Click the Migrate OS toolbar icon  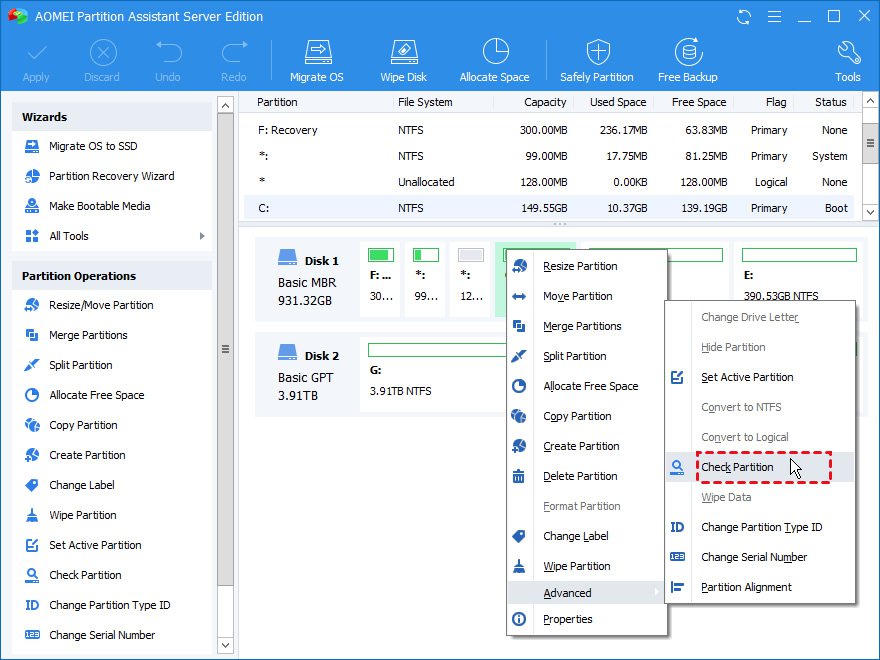(x=317, y=61)
